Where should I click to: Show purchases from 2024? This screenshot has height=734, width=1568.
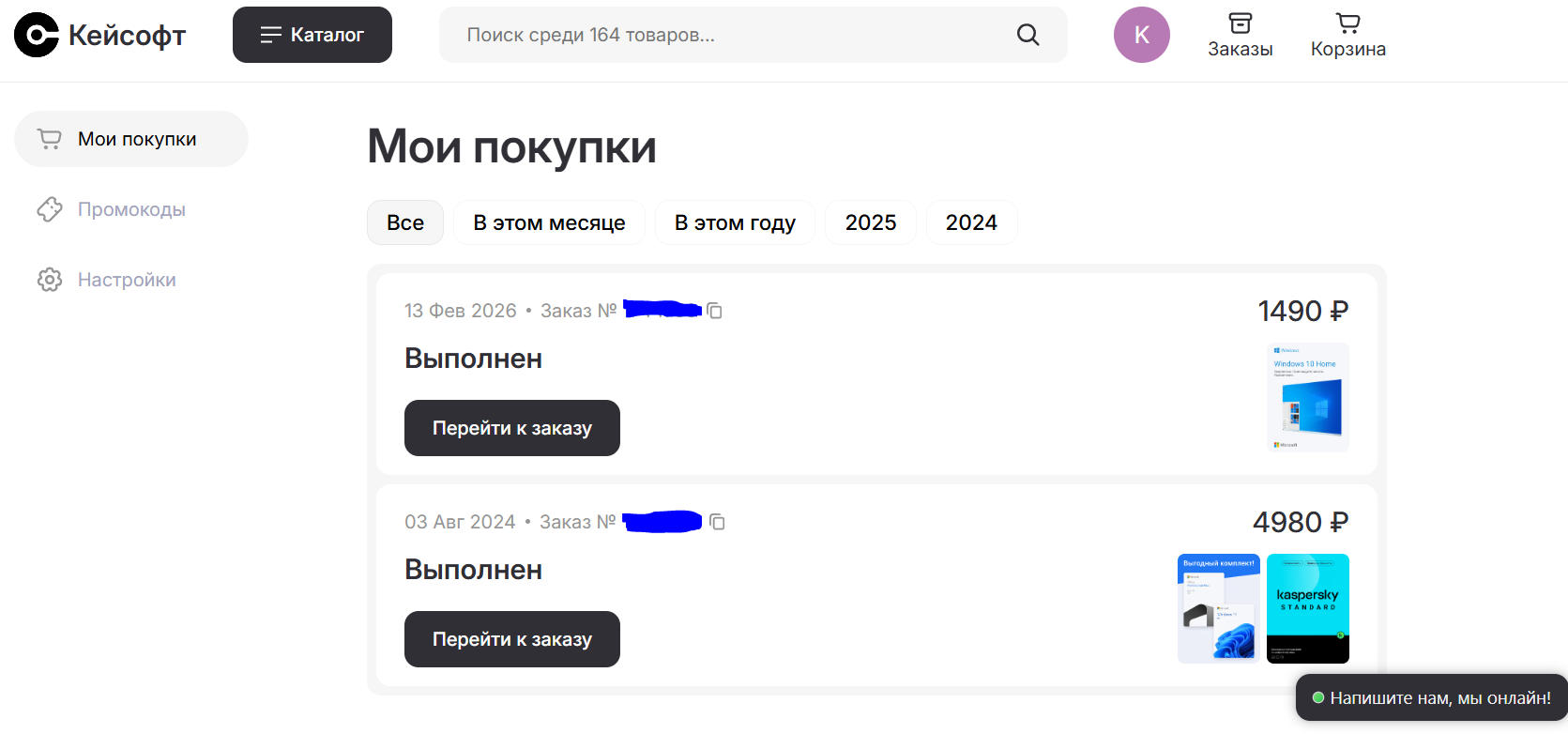(x=971, y=222)
